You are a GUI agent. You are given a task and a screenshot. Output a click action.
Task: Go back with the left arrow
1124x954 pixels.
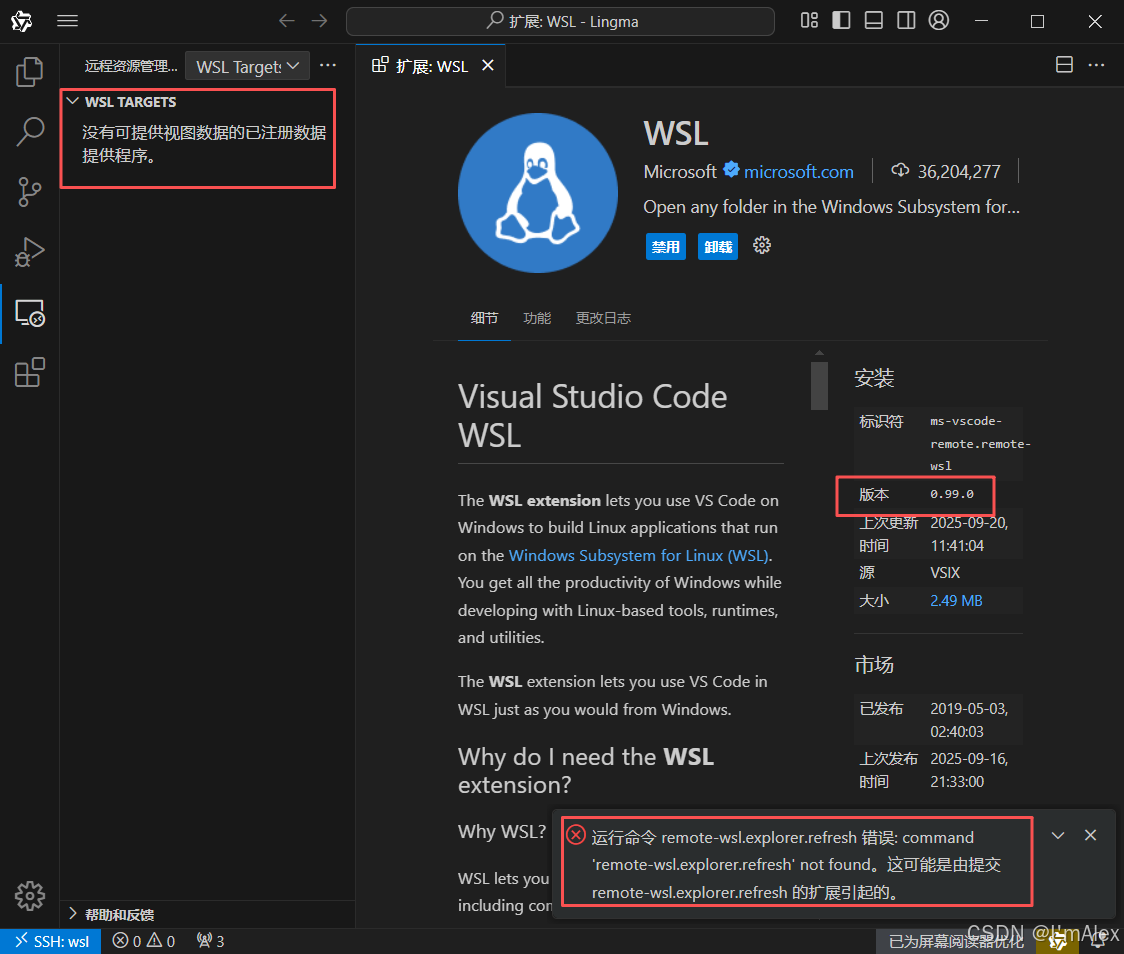(287, 21)
